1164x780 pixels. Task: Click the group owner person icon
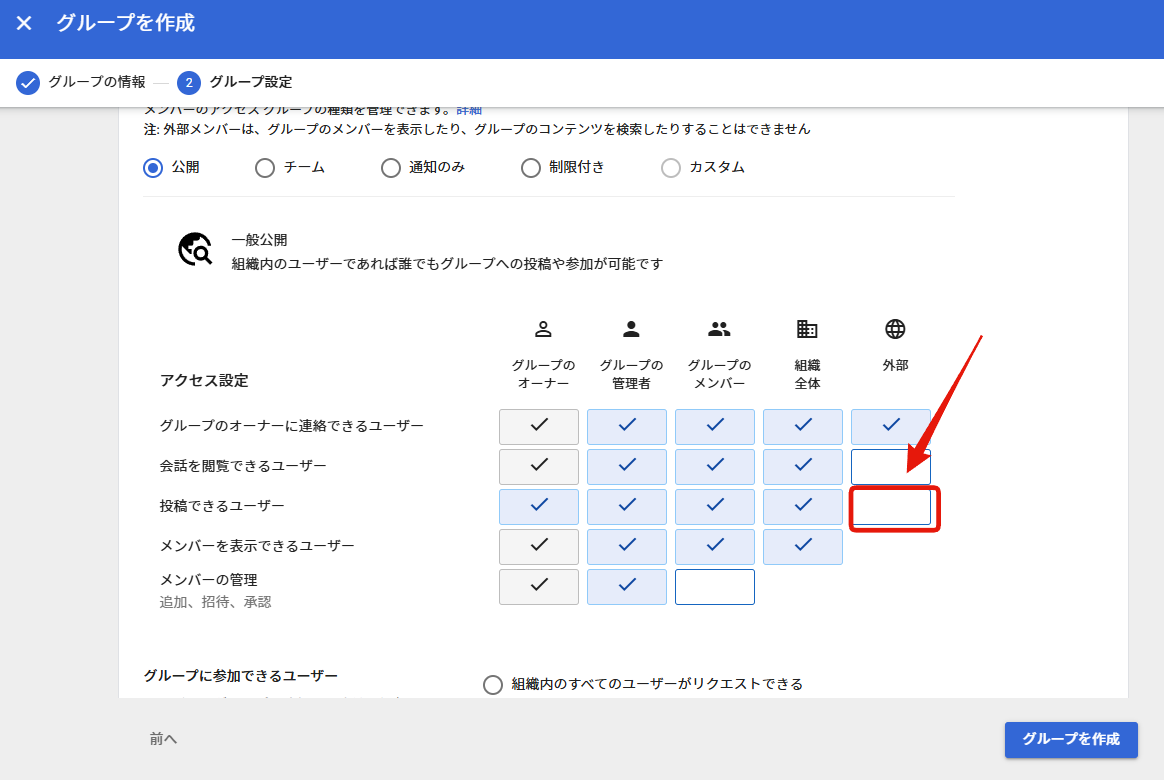[543, 329]
